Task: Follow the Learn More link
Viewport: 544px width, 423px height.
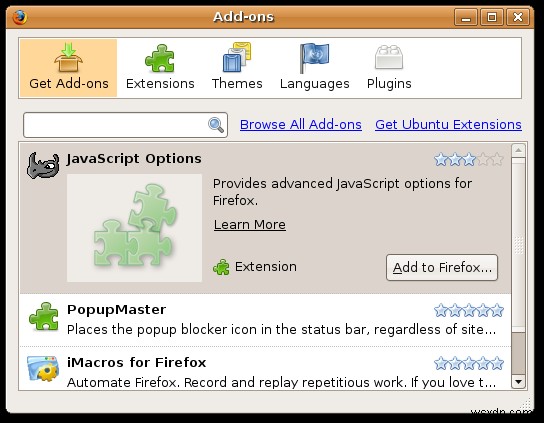Action: [250, 225]
